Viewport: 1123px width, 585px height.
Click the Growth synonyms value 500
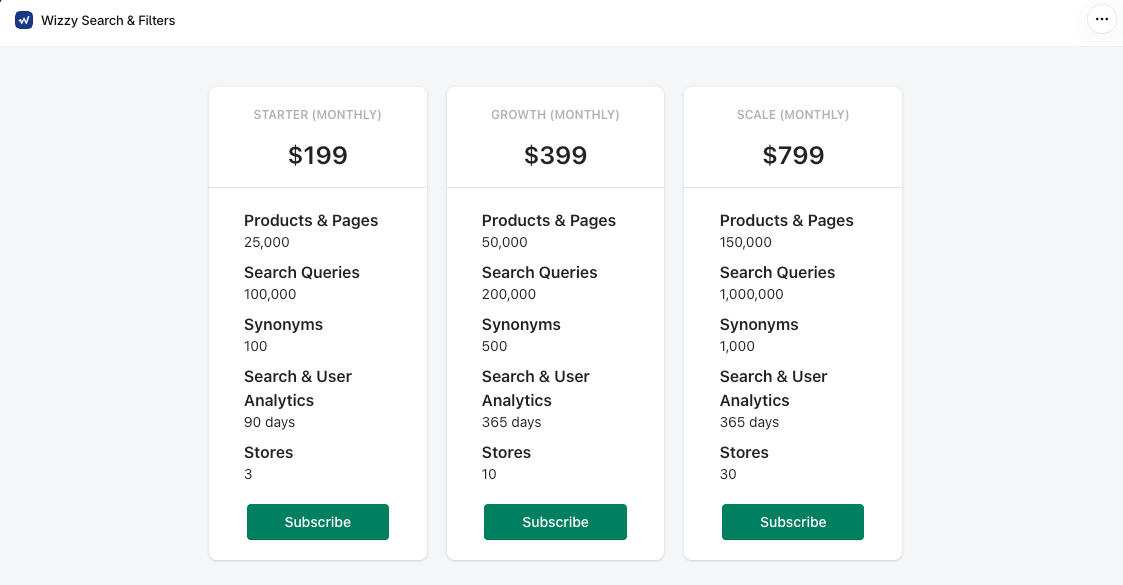(x=494, y=347)
